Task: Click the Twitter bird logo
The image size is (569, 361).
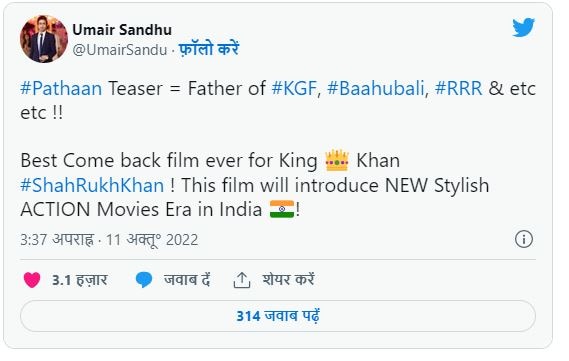Action: point(523,27)
